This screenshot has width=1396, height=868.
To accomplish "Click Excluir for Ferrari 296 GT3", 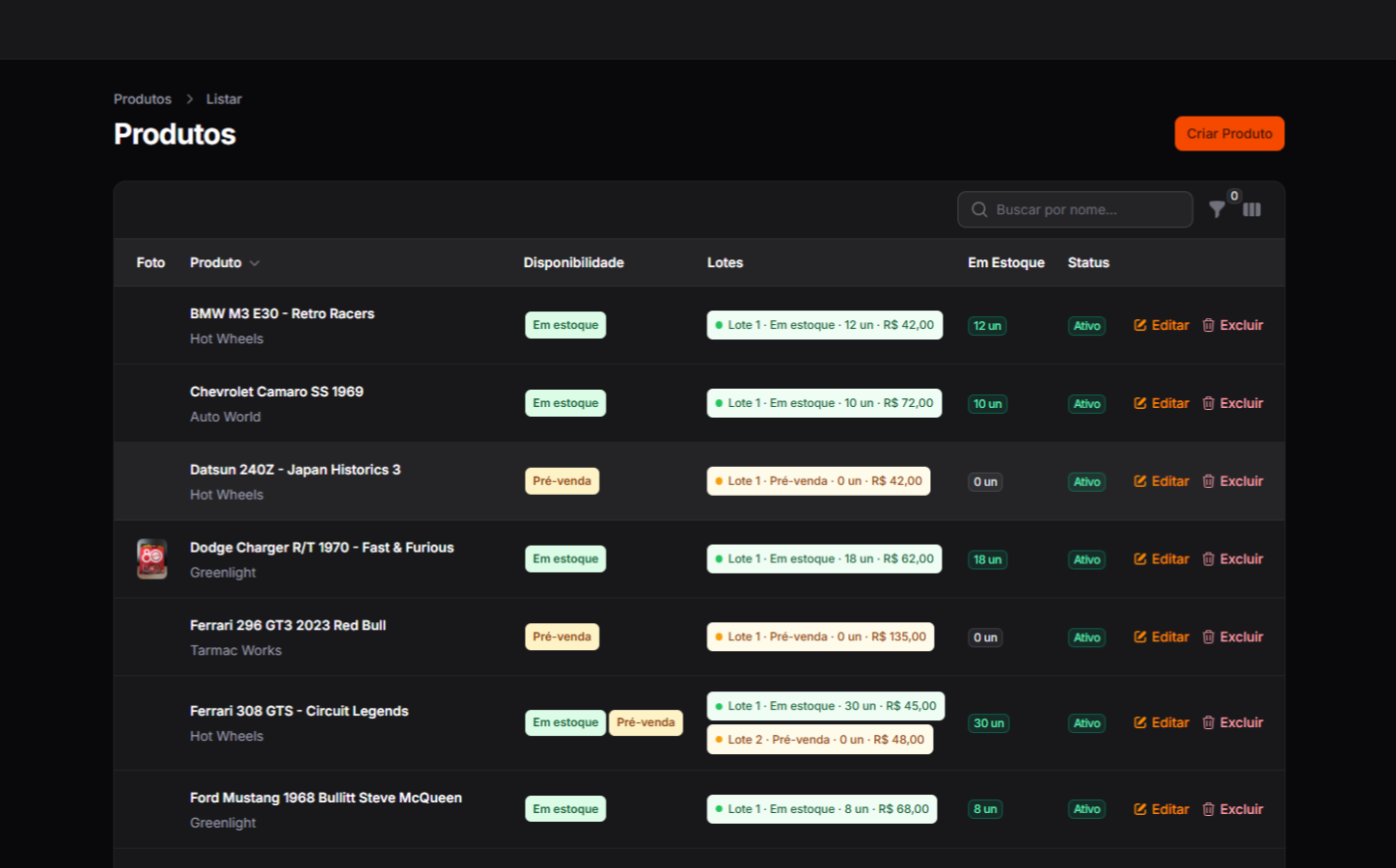I will [1233, 637].
